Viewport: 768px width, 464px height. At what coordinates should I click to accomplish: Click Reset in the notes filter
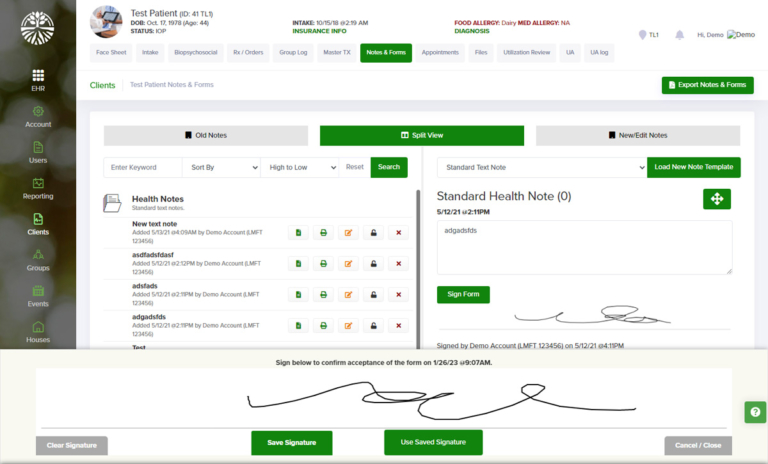(355, 167)
